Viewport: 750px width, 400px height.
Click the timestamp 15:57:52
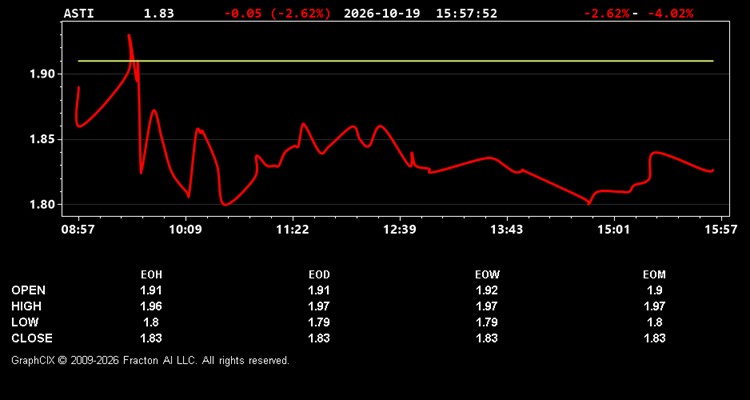pos(466,13)
